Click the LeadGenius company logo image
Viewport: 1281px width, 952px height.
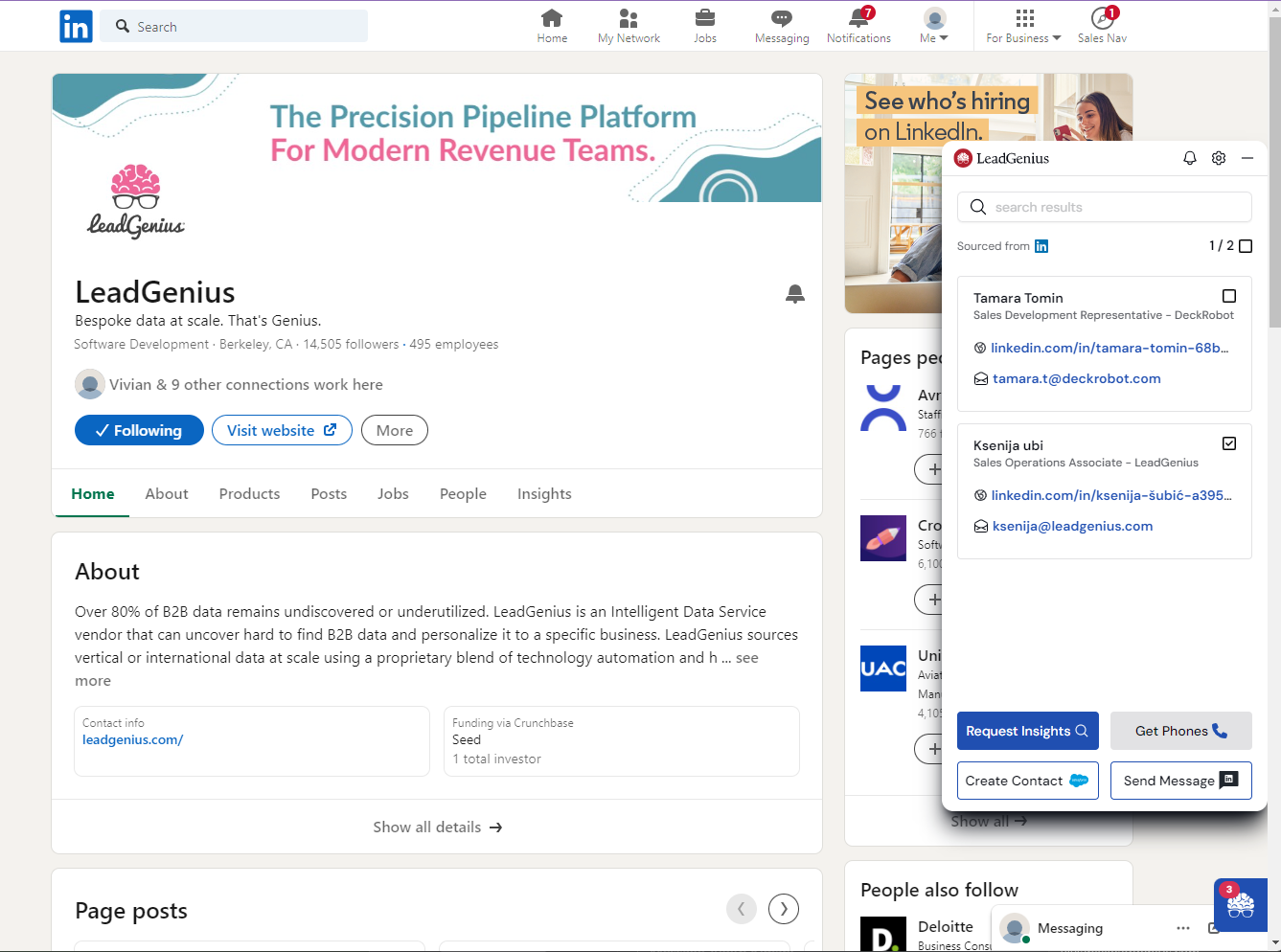click(136, 201)
